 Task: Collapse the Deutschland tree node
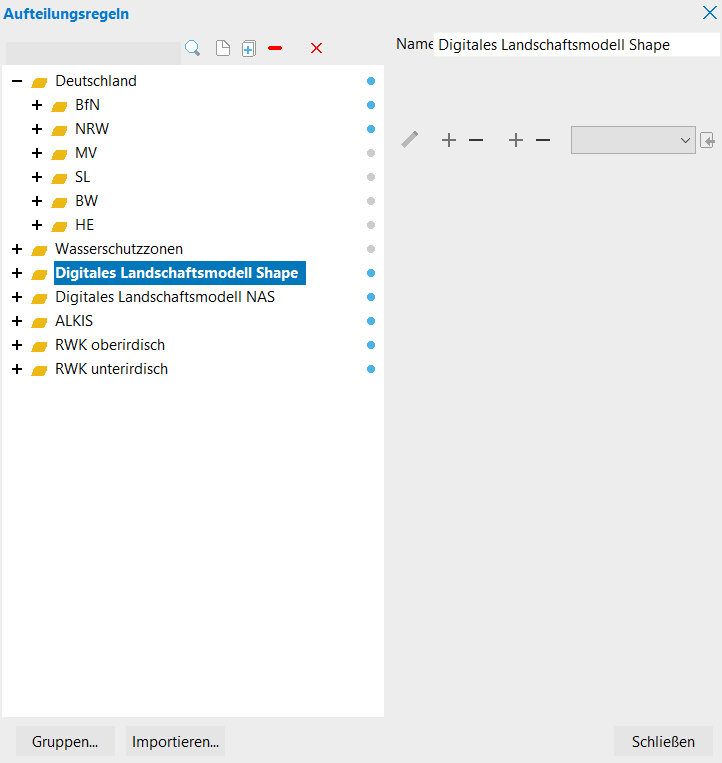tap(17, 81)
